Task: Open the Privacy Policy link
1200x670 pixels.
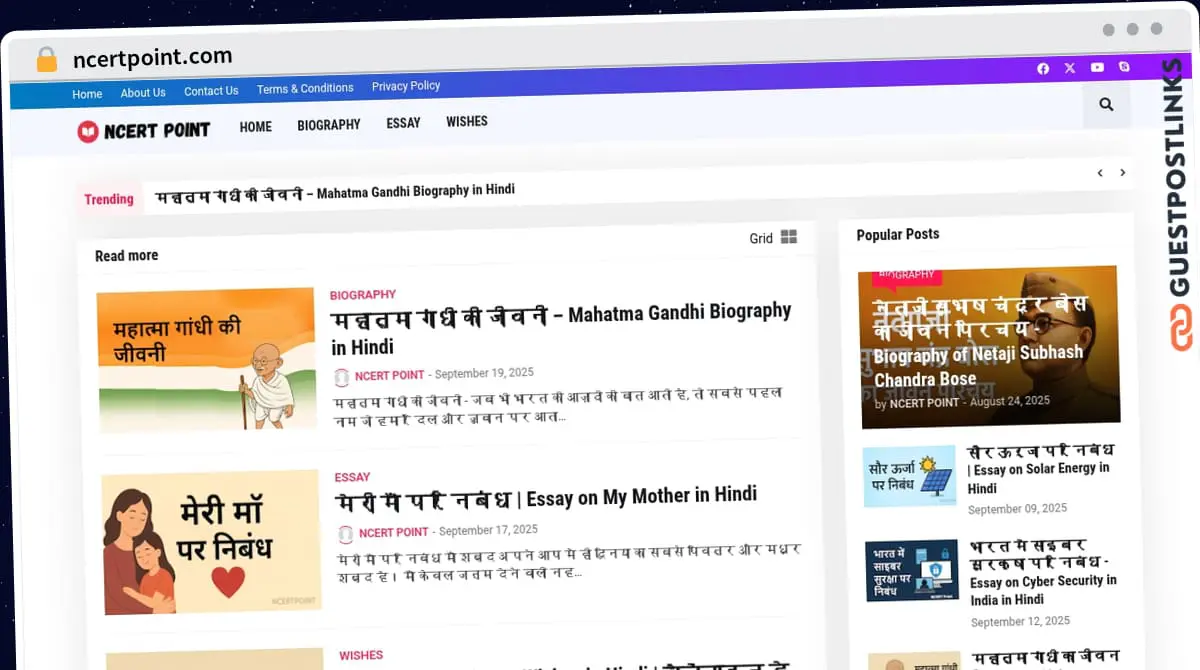Action: [406, 86]
